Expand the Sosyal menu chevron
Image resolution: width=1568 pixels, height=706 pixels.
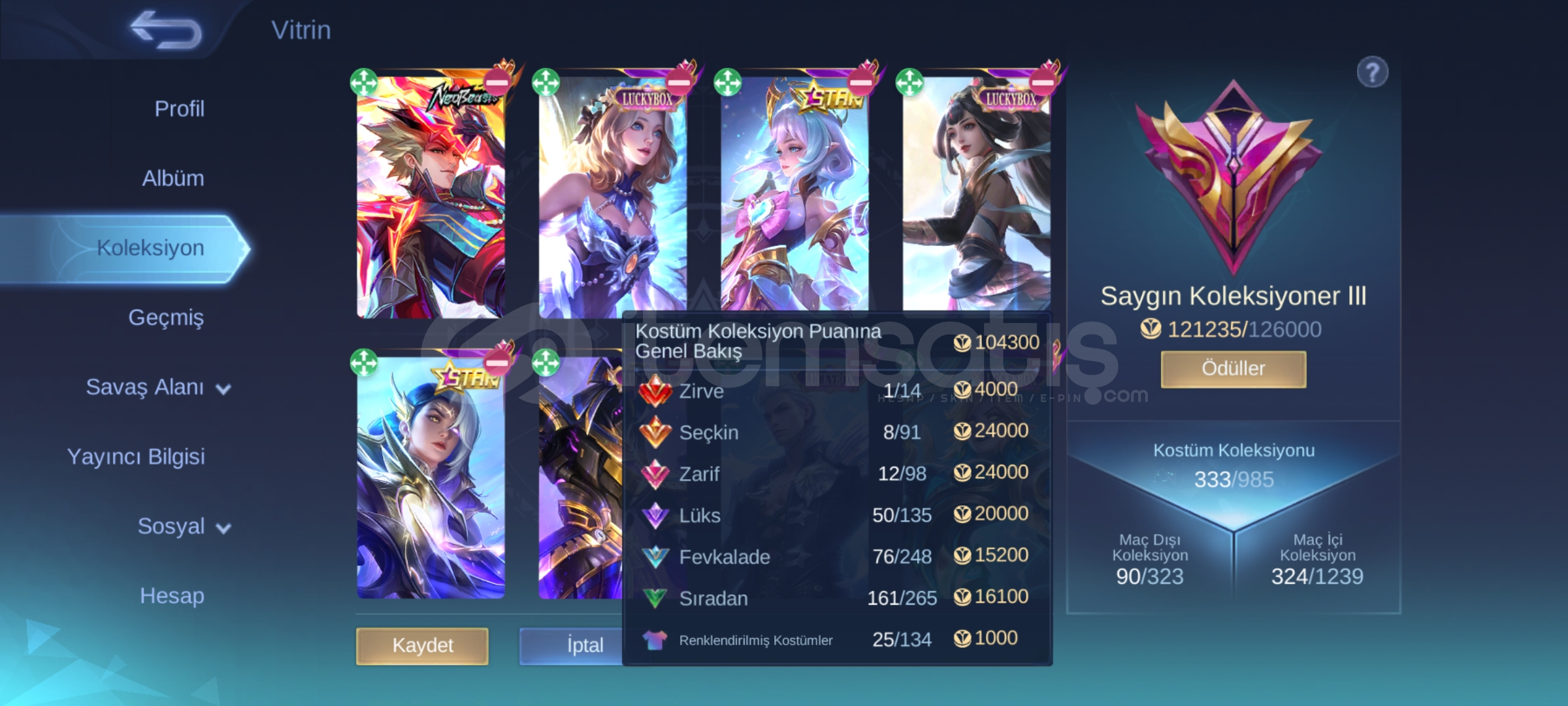(x=223, y=528)
